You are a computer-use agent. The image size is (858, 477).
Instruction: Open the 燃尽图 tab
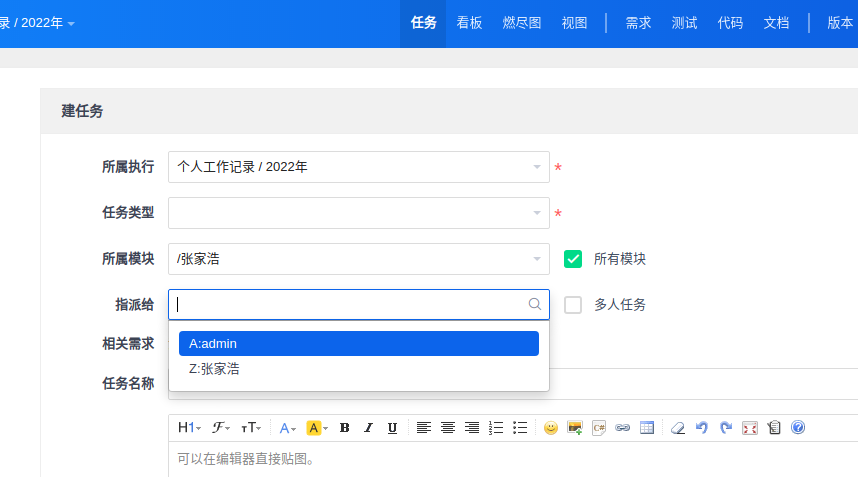click(521, 23)
